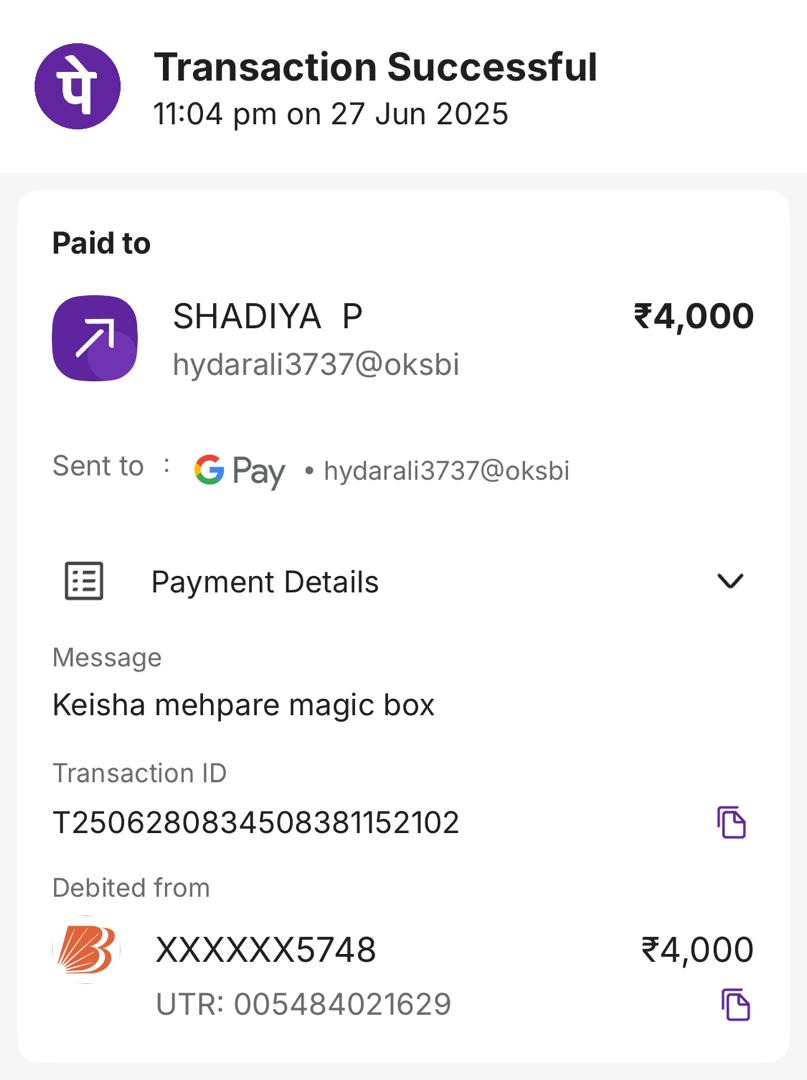The width and height of the screenshot is (807, 1080).
Task: Select the message text Keisha mehpare magic box
Action: pyautogui.click(x=243, y=705)
